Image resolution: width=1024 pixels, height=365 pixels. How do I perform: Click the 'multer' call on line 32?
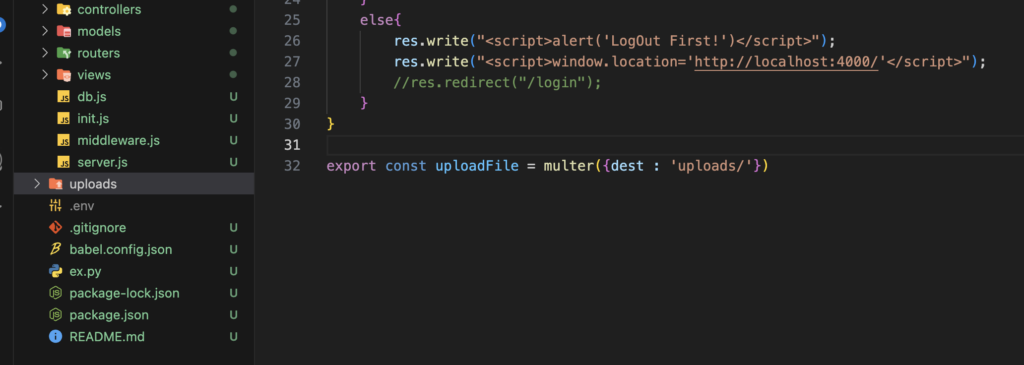(568, 166)
